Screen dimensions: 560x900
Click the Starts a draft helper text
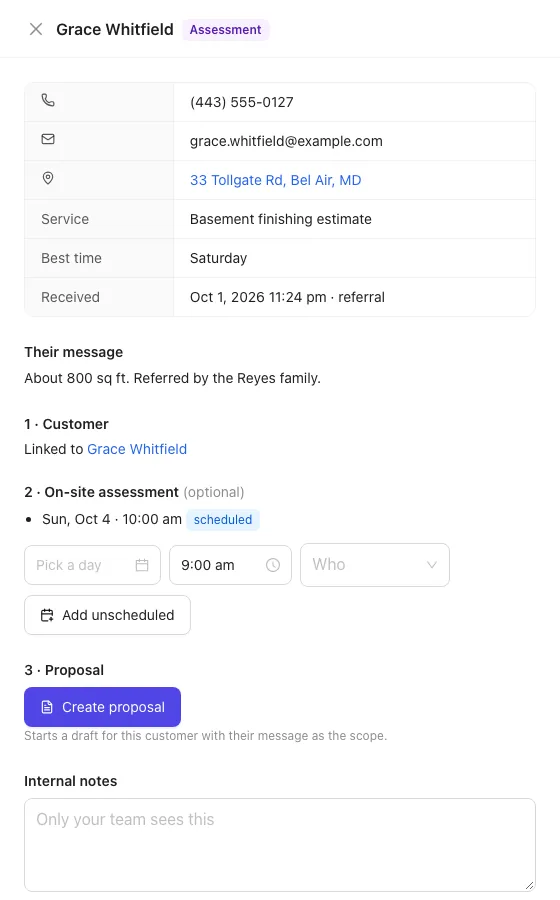pos(205,736)
